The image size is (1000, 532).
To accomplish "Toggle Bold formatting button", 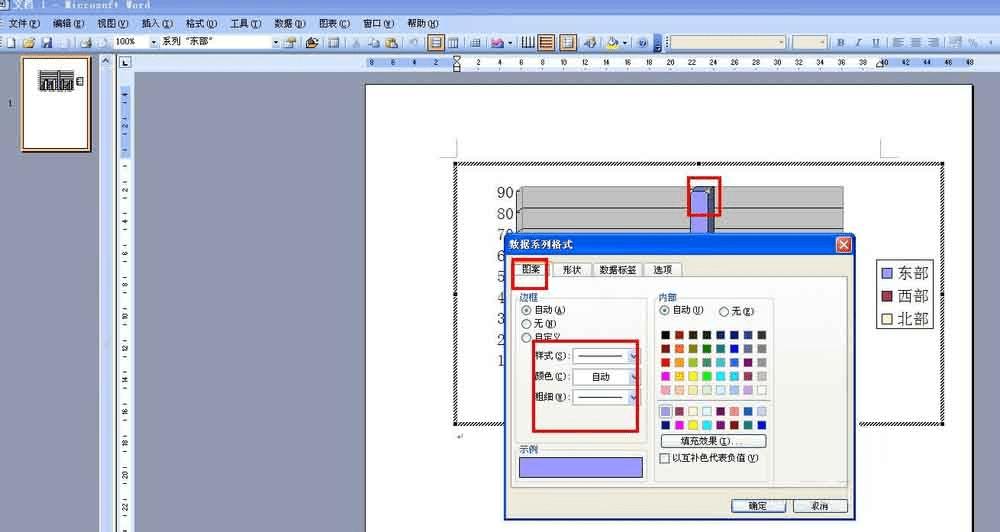I will [x=841, y=43].
